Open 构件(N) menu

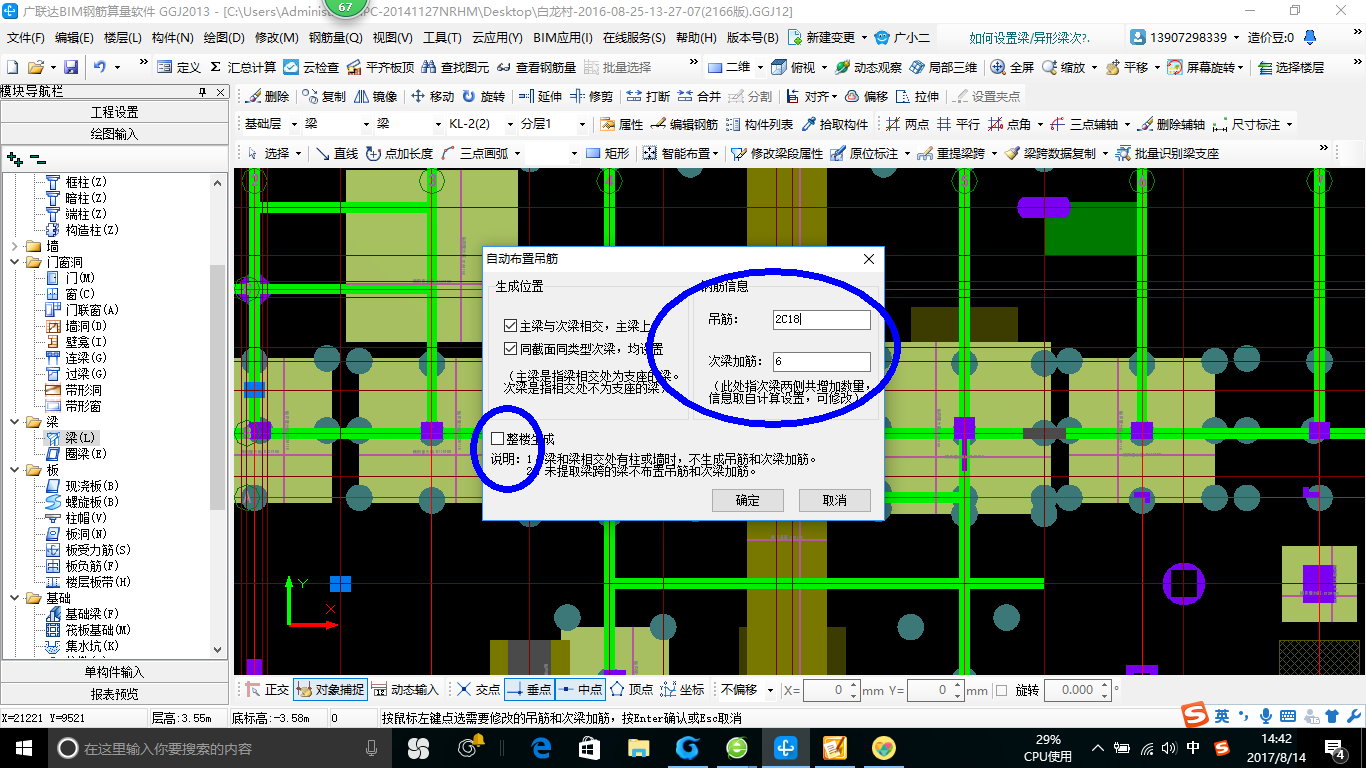[172, 38]
